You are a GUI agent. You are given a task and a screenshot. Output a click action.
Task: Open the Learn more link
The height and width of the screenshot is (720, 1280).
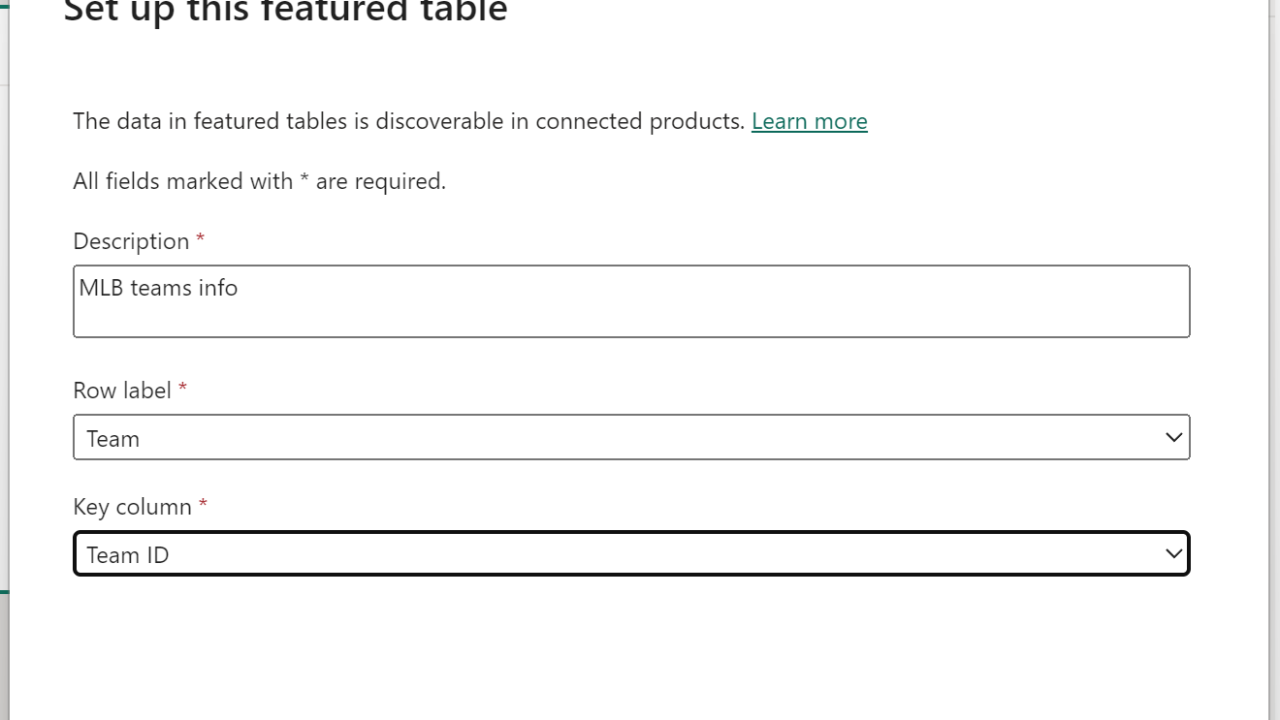tap(809, 122)
